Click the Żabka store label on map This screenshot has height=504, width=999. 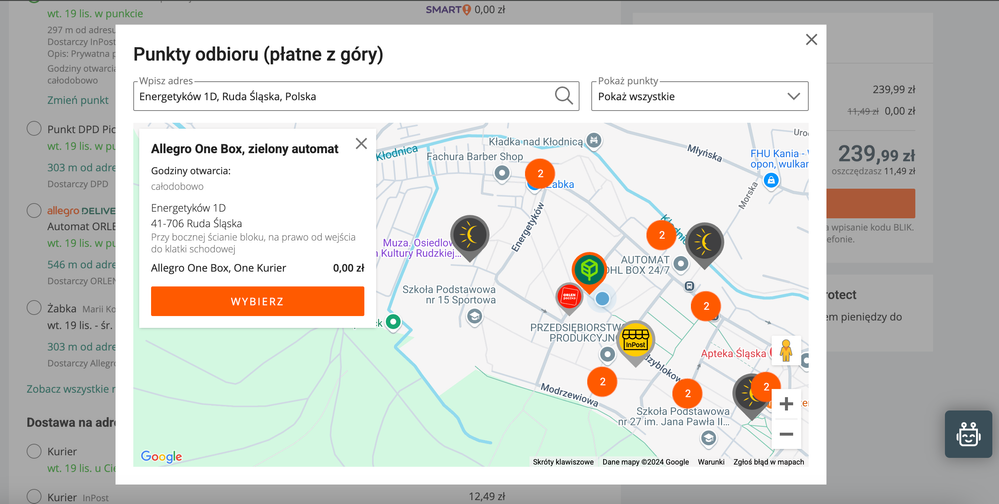559,184
